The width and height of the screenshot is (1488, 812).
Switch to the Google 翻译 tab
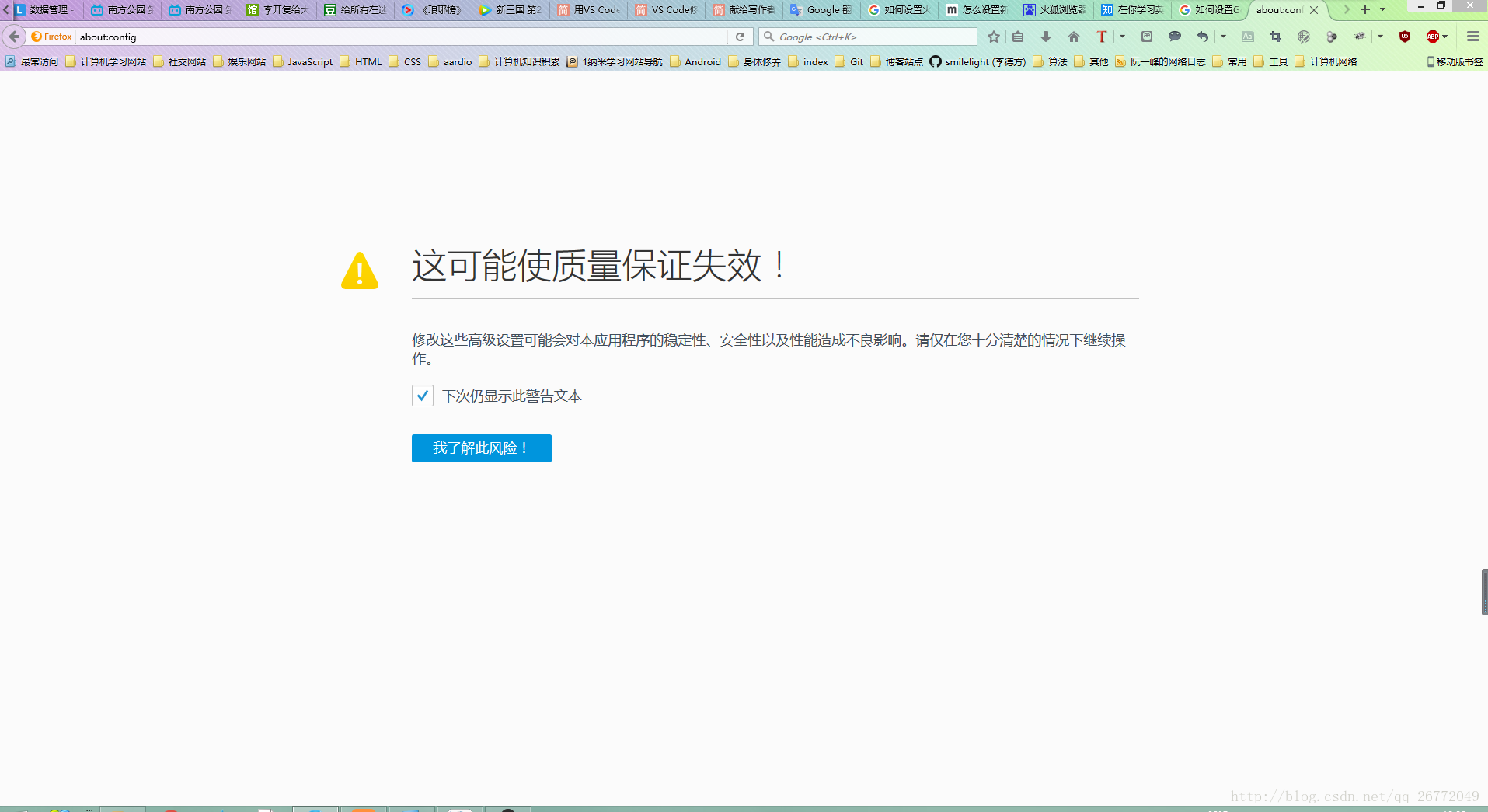click(821, 10)
